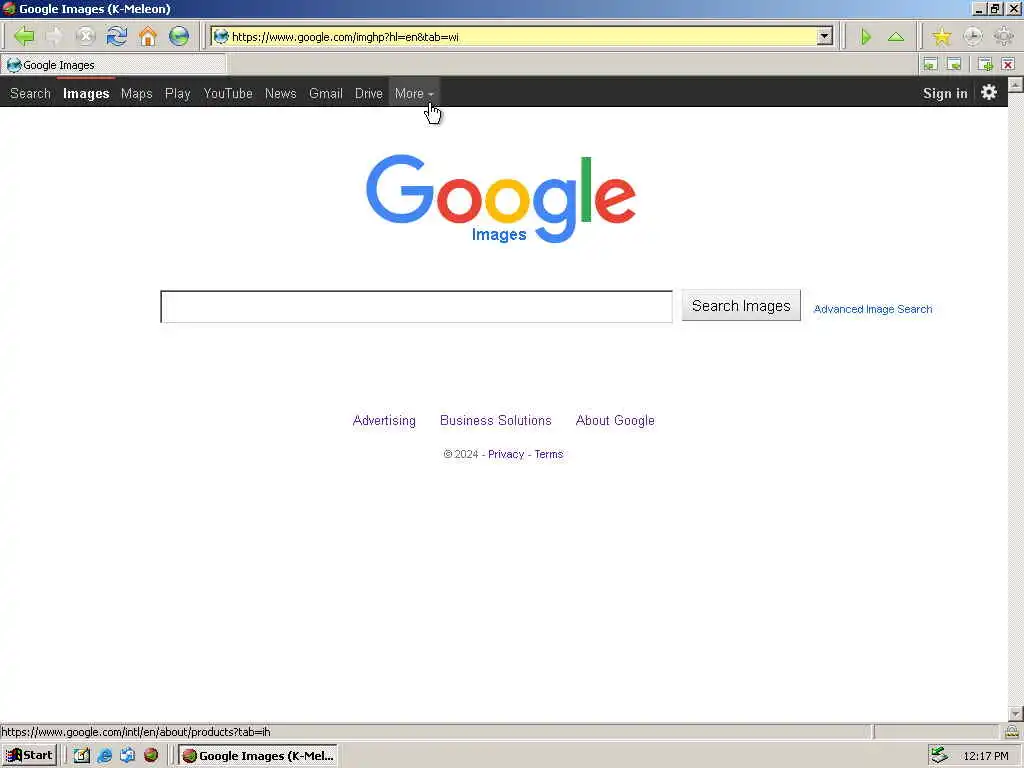
Task: Select the Google Images browser tab
Action: pos(114,65)
